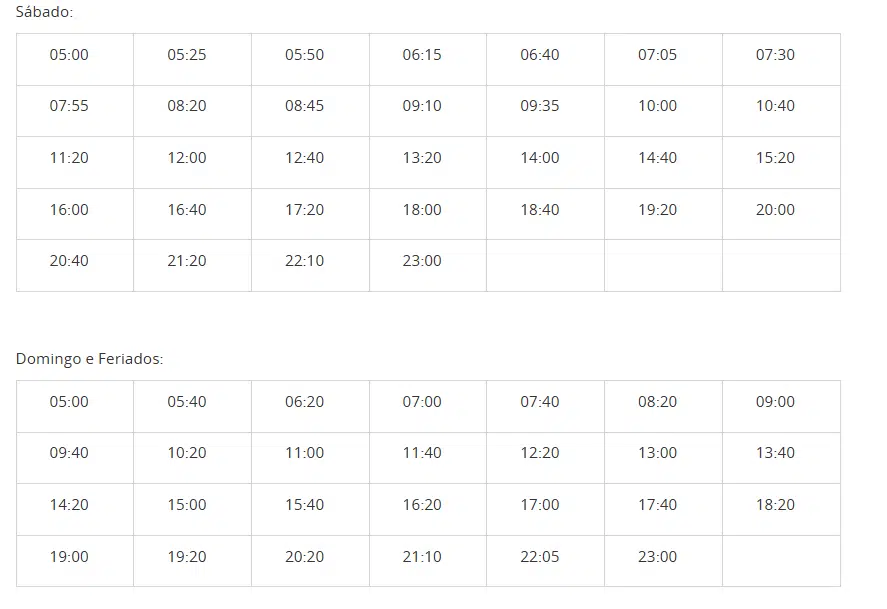The height and width of the screenshot is (609, 887).
Task: Click the Domingo e Feriados heading
Action: coord(89,358)
